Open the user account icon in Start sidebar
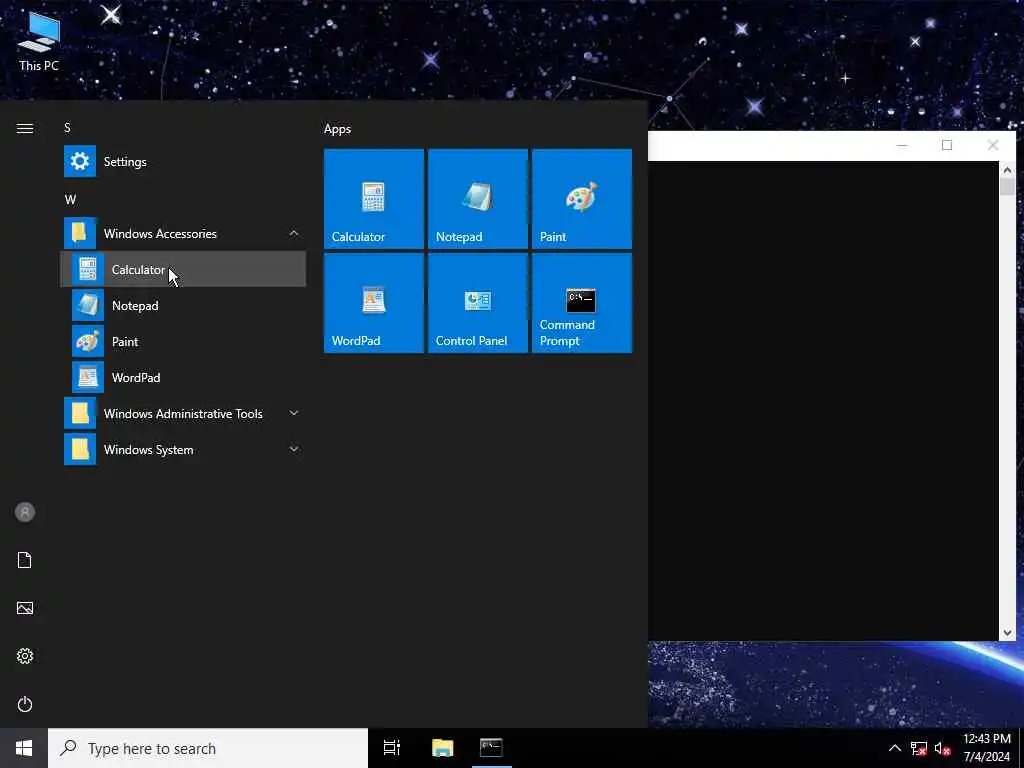 coord(25,512)
